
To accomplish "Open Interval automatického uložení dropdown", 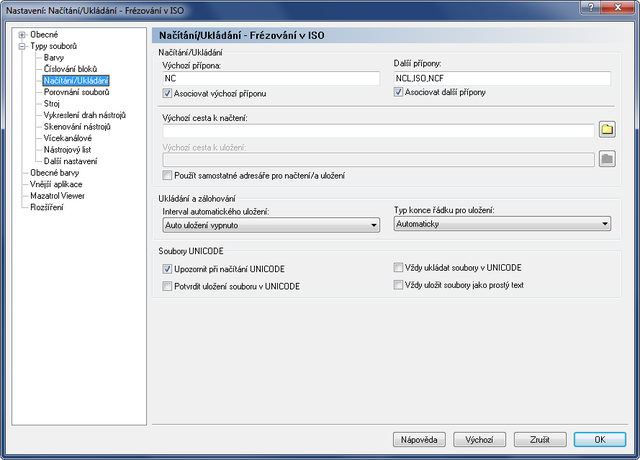I will [271, 225].
